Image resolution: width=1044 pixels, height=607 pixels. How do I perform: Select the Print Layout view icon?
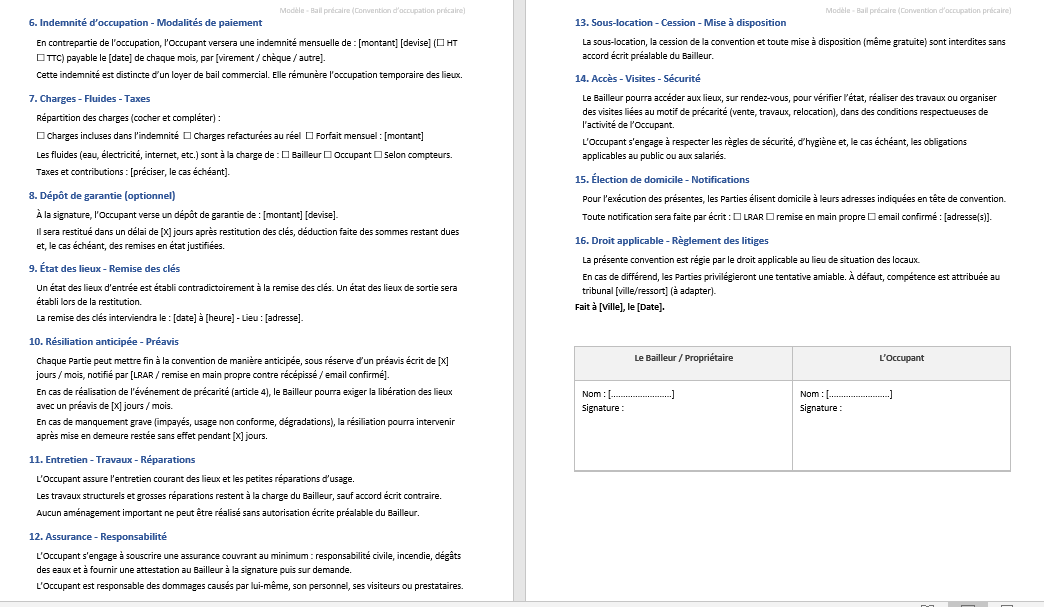[x=968, y=605]
